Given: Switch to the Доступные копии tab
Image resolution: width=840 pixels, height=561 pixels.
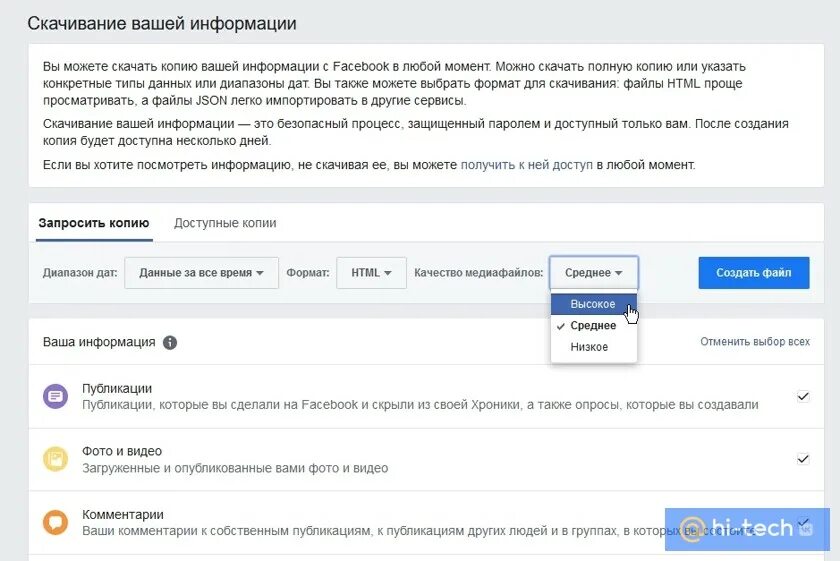Looking at the screenshot, I should coord(225,223).
